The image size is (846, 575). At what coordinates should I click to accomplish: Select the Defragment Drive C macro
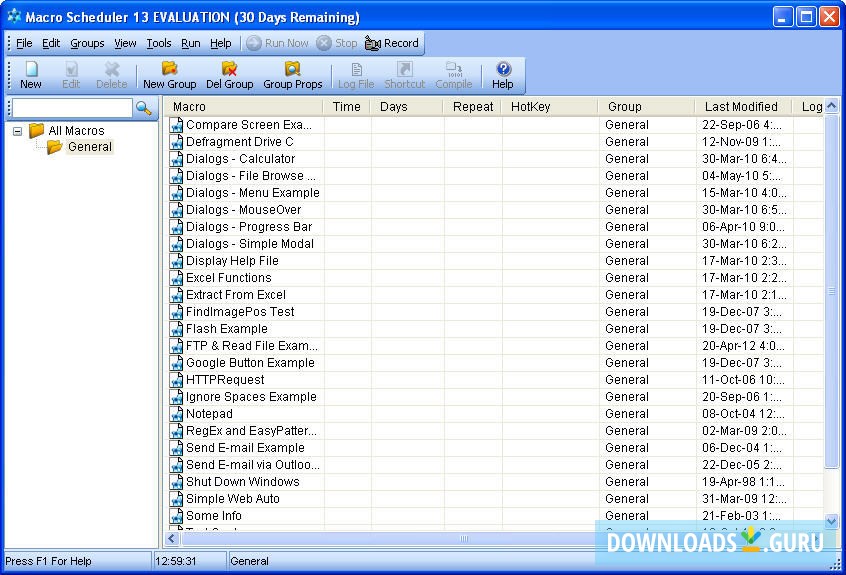click(x=240, y=142)
